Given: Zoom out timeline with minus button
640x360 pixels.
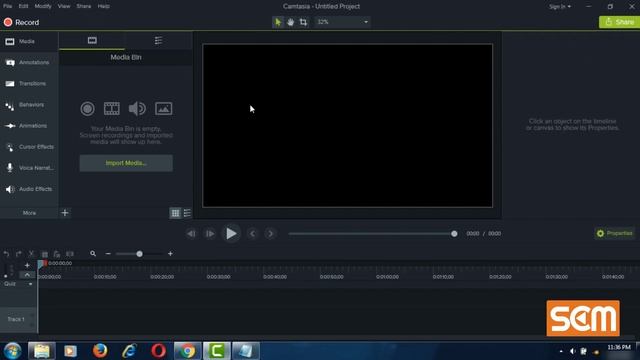Looking at the screenshot, I should [x=108, y=254].
